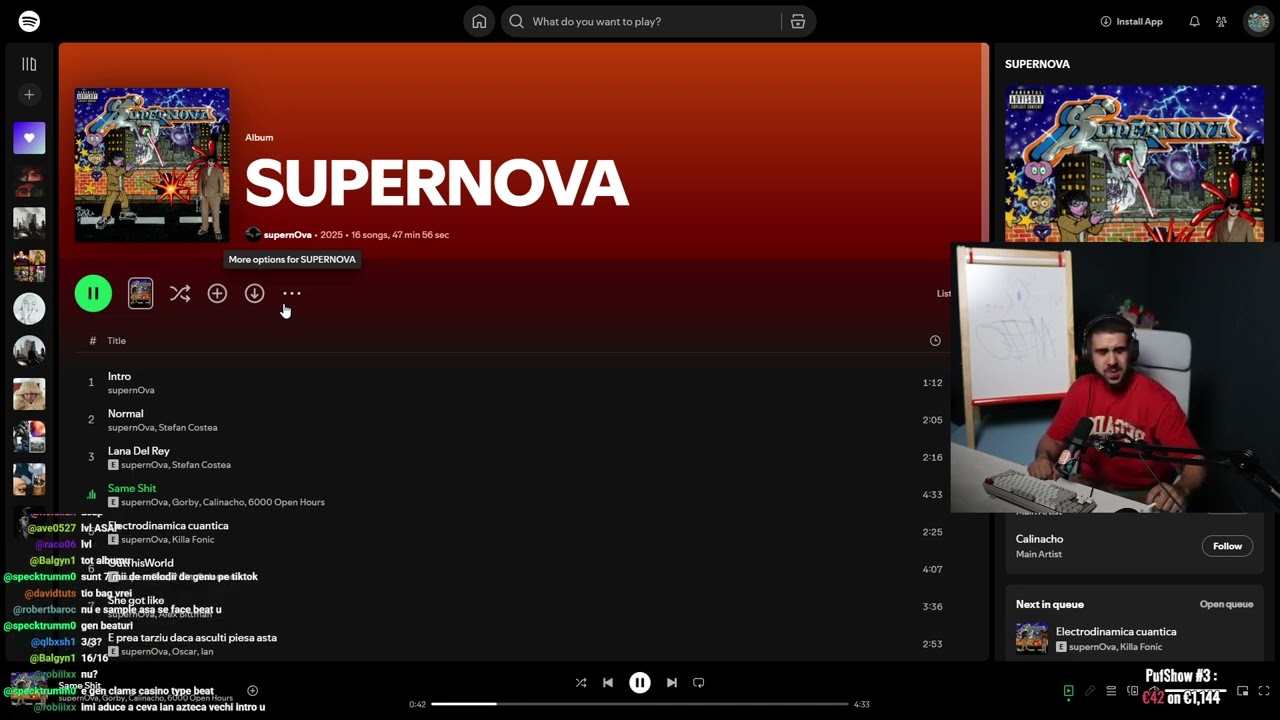Open the queue panel icon
Image resolution: width=1280 pixels, height=720 pixels.
pos(1111,691)
